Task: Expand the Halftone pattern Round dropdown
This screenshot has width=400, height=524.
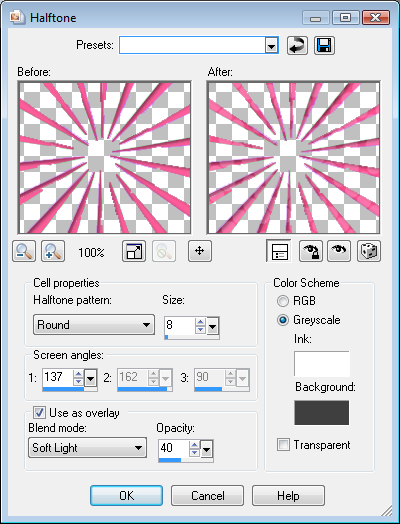Action: coord(94,324)
